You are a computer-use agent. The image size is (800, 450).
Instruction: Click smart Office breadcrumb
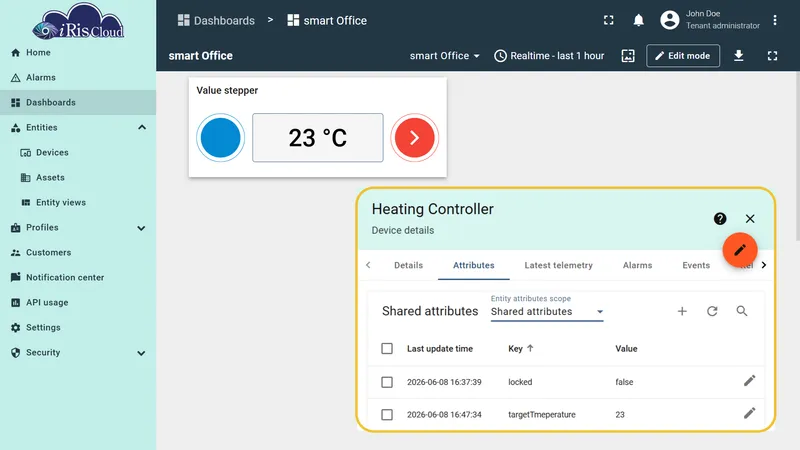327,20
